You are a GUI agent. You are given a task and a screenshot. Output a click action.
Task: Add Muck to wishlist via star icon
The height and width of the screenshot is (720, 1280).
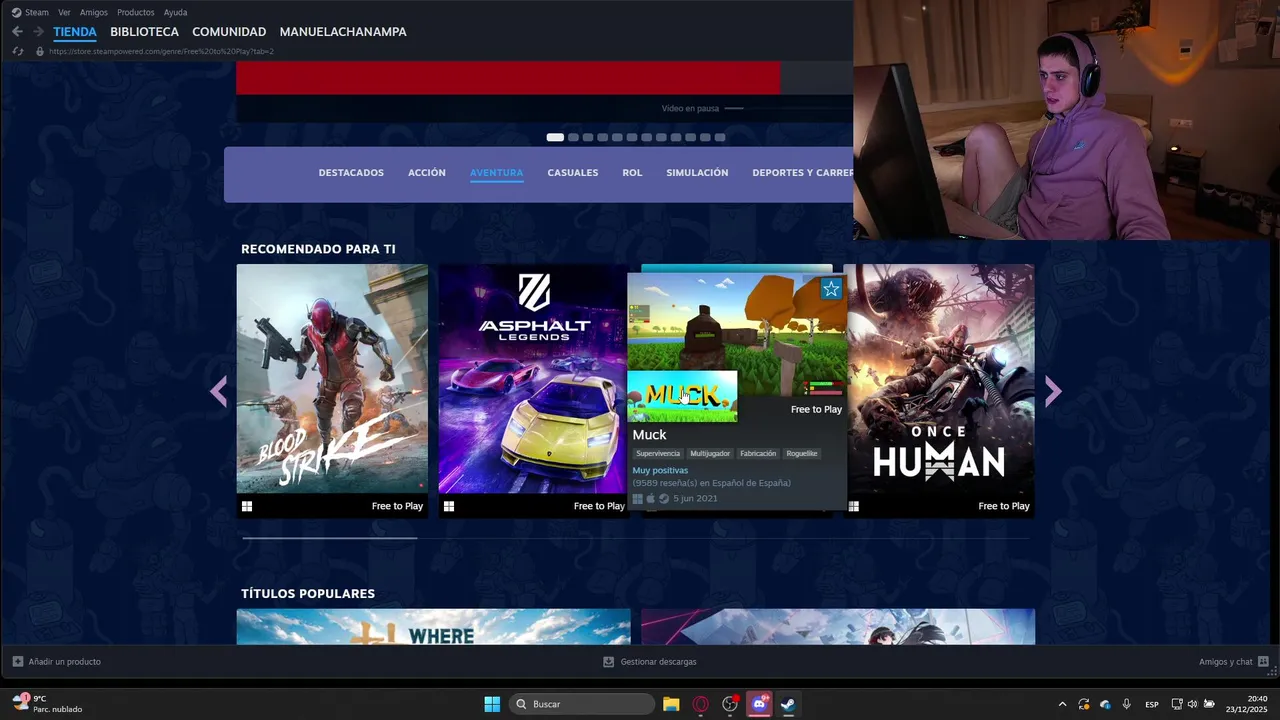point(831,289)
